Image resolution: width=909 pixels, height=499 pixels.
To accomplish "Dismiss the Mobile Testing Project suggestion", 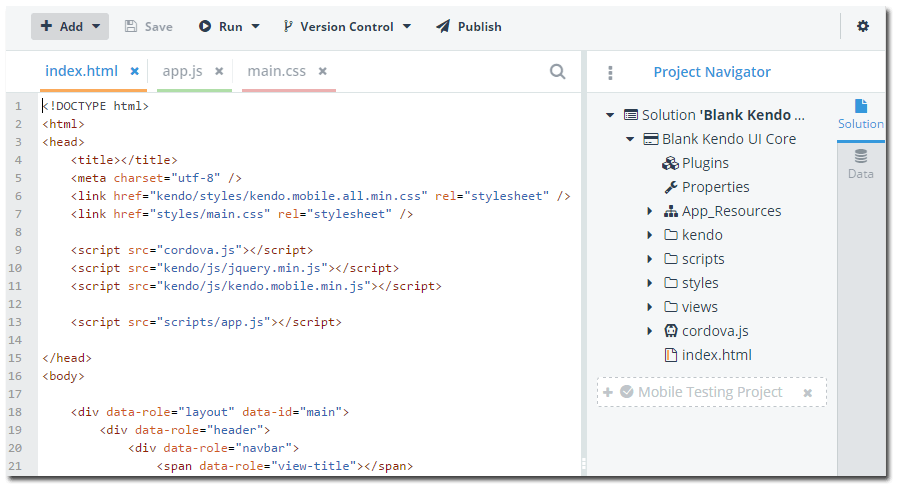I will pyautogui.click(x=808, y=393).
